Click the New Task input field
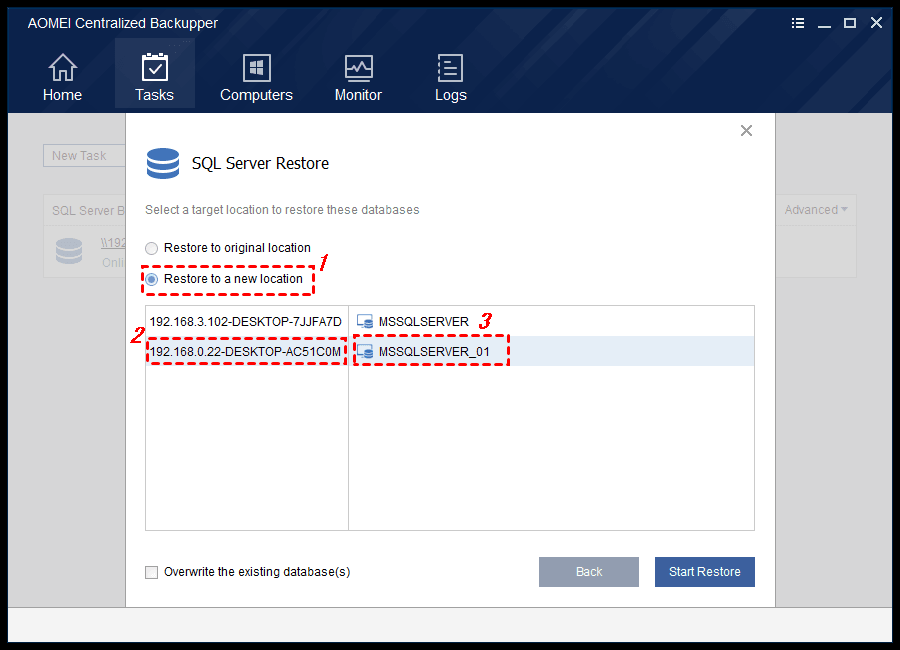The width and height of the screenshot is (900, 650). pos(84,155)
